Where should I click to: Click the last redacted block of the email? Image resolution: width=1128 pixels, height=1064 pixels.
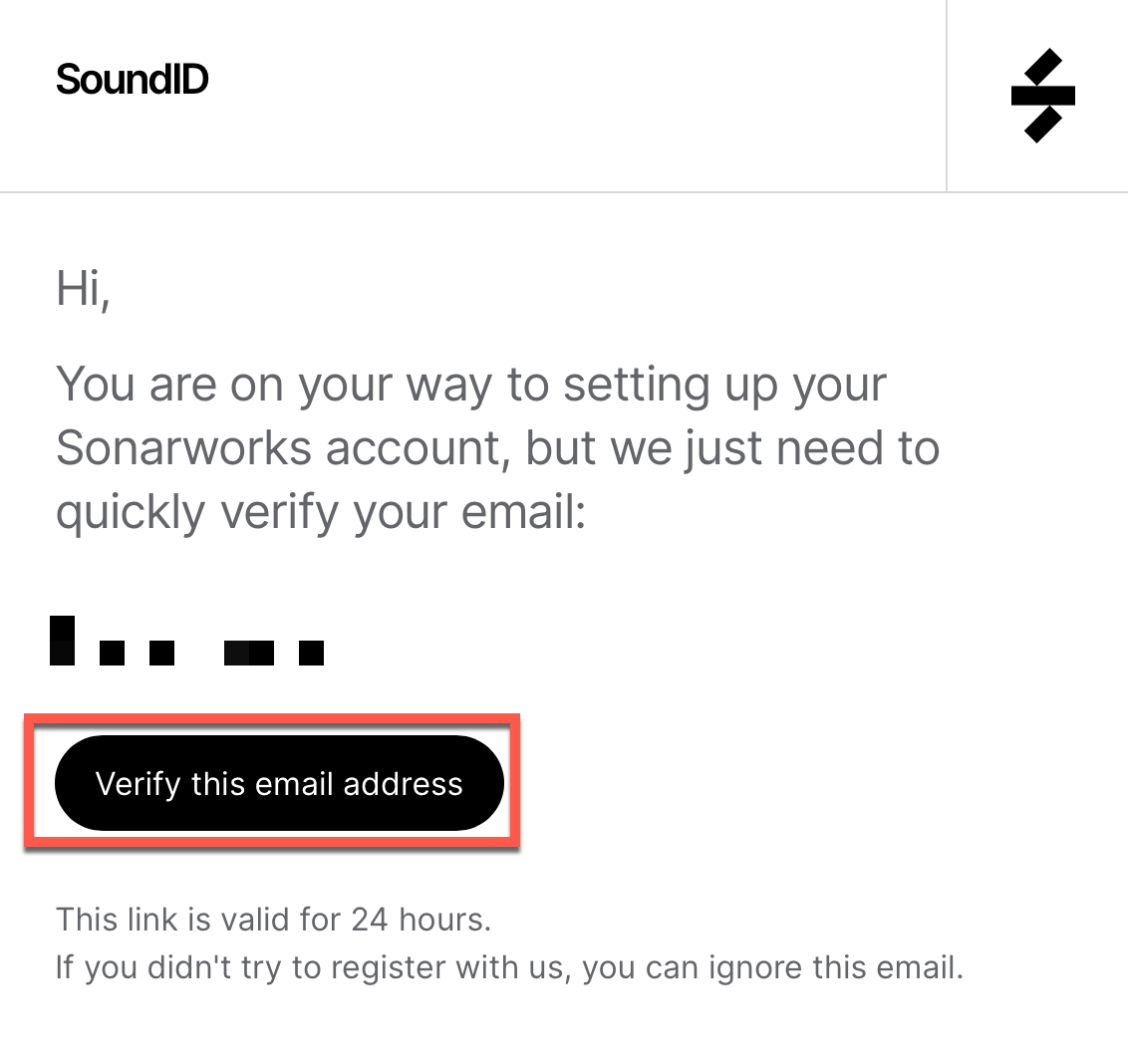[x=312, y=653]
